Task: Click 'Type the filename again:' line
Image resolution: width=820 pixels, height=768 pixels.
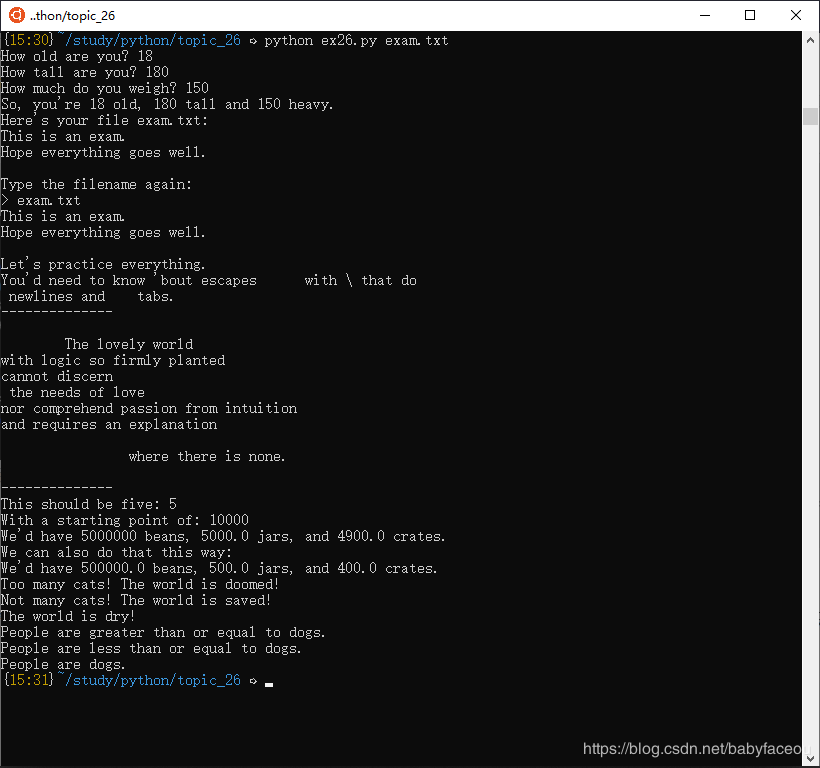Action: coord(96,185)
